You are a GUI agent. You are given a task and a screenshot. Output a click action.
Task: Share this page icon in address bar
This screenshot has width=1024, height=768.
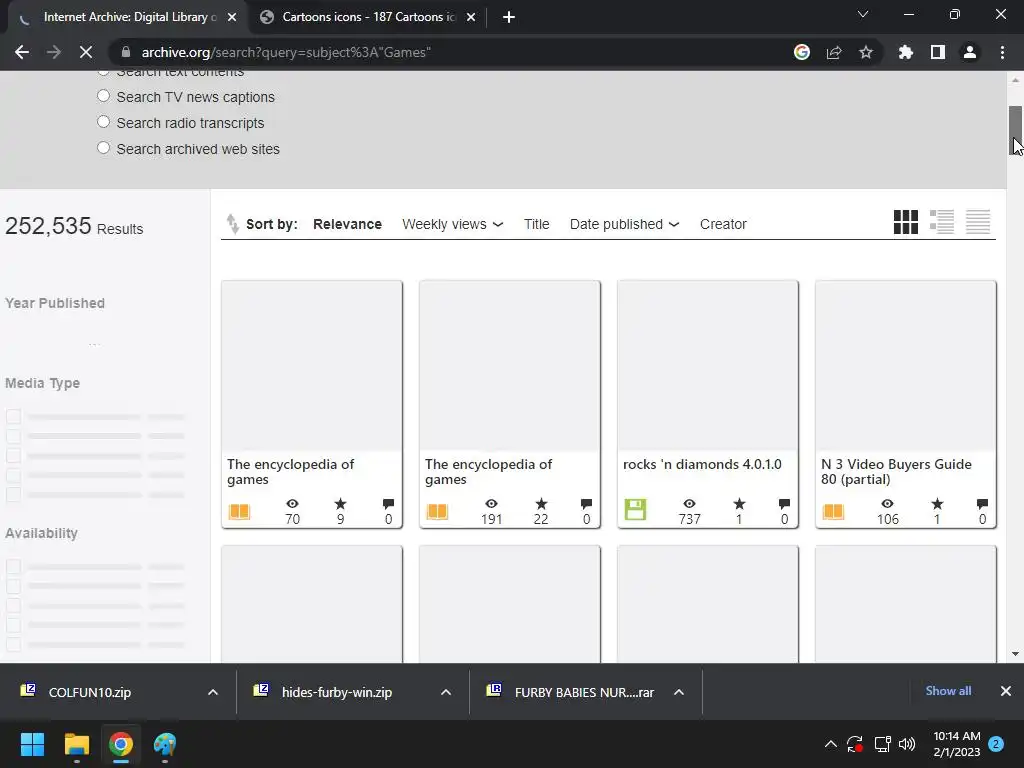834,52
